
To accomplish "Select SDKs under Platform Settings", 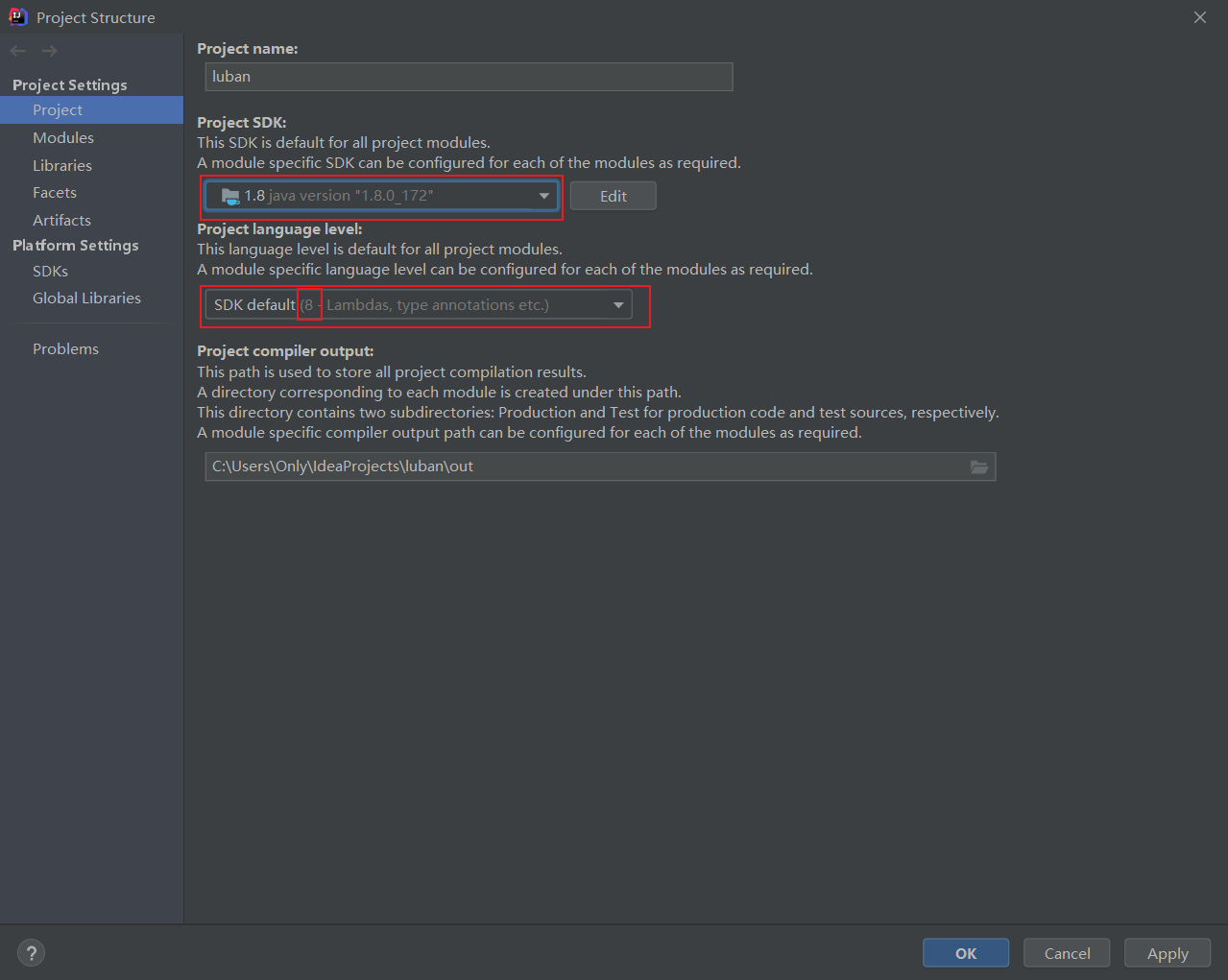I will (50, 271).
